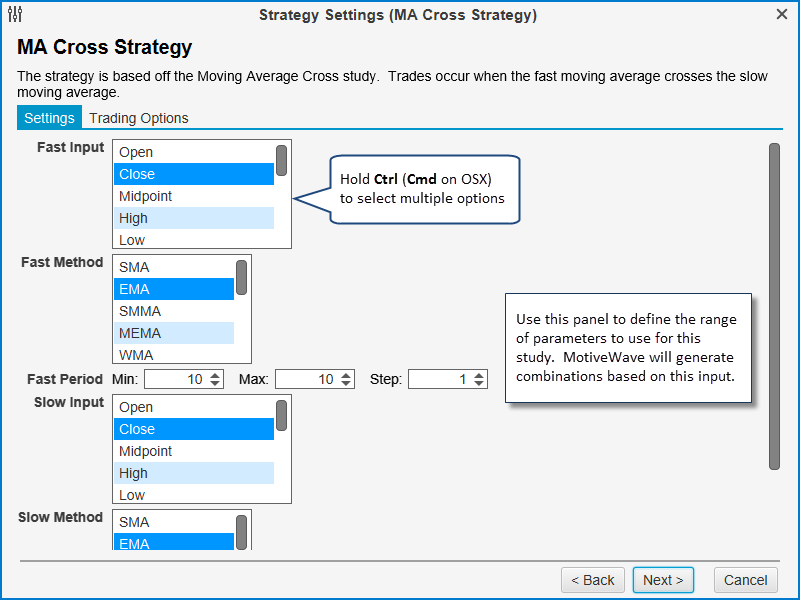
Task: Close the Strategy Settings dialog
Action: (782, 14)
